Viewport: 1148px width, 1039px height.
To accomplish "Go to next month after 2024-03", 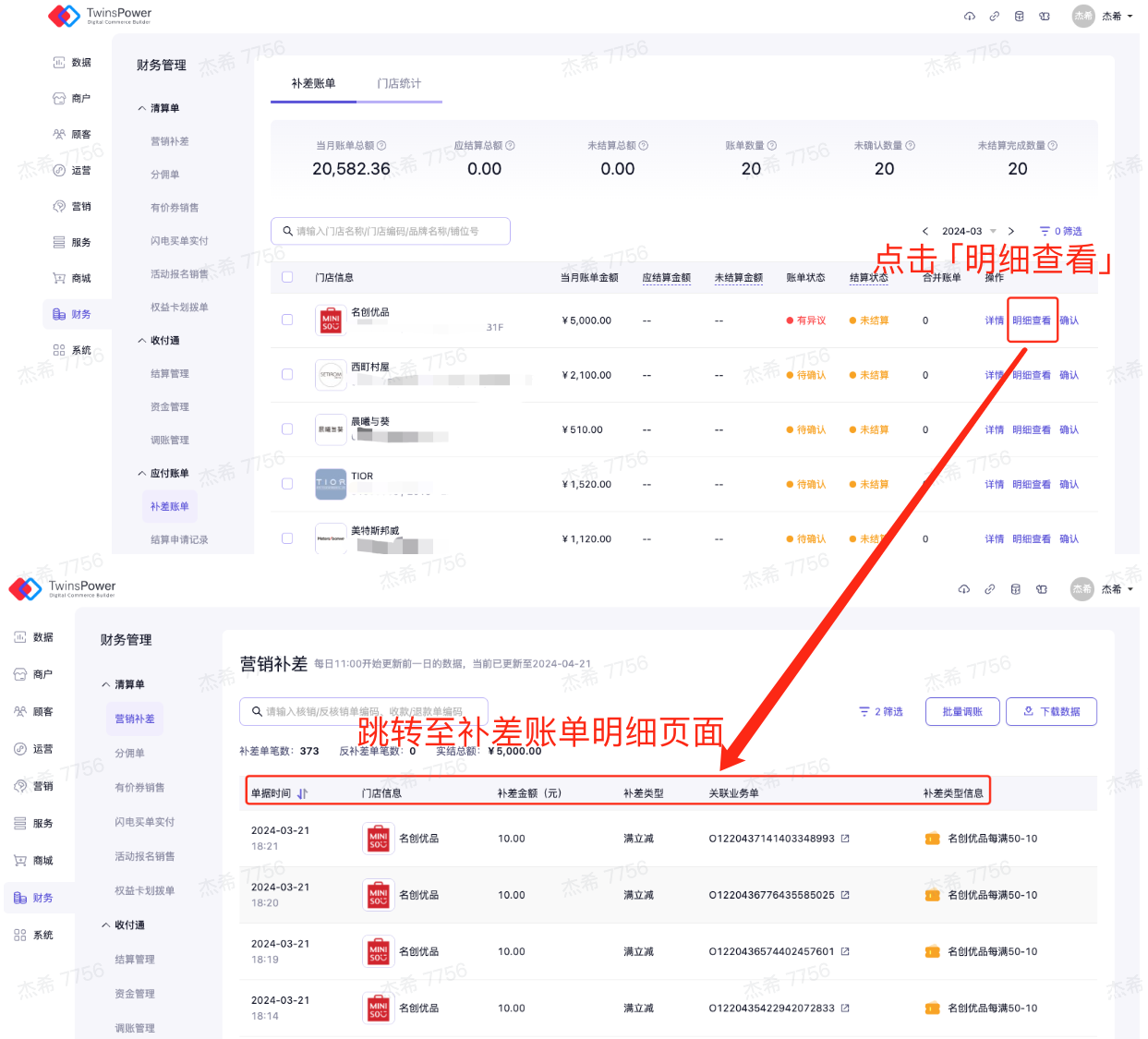I will [1011, 232].
